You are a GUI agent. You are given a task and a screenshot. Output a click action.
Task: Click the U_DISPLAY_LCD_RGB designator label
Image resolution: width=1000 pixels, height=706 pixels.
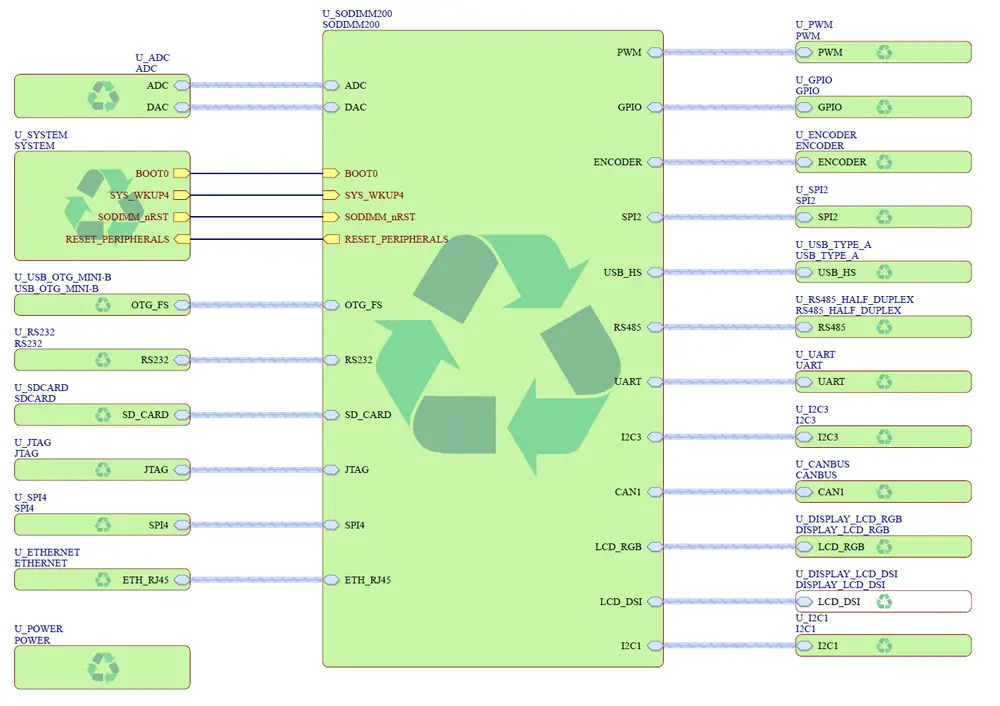point(848,519)
